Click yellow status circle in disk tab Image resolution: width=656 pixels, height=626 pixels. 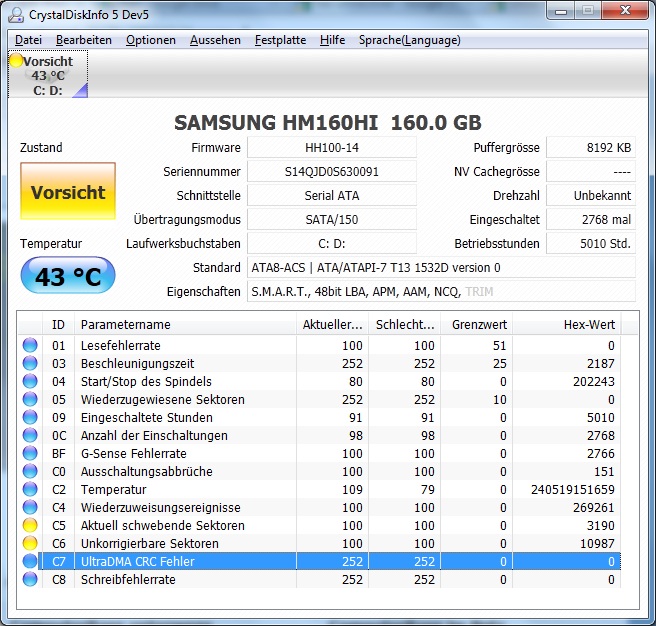pyautogui.click(x=16, y=61)
